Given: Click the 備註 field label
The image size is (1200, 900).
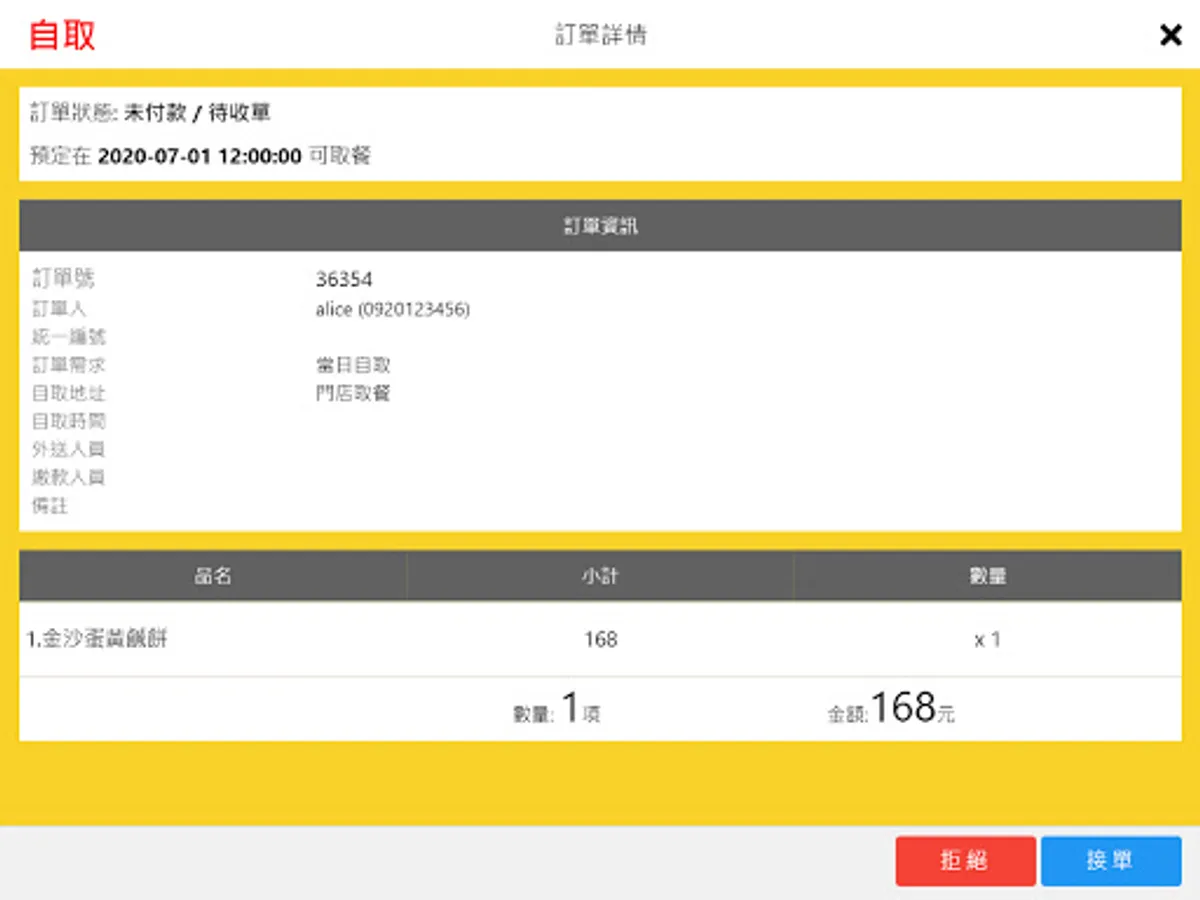Looking at the screenshot, I should [x=50, y=506].
